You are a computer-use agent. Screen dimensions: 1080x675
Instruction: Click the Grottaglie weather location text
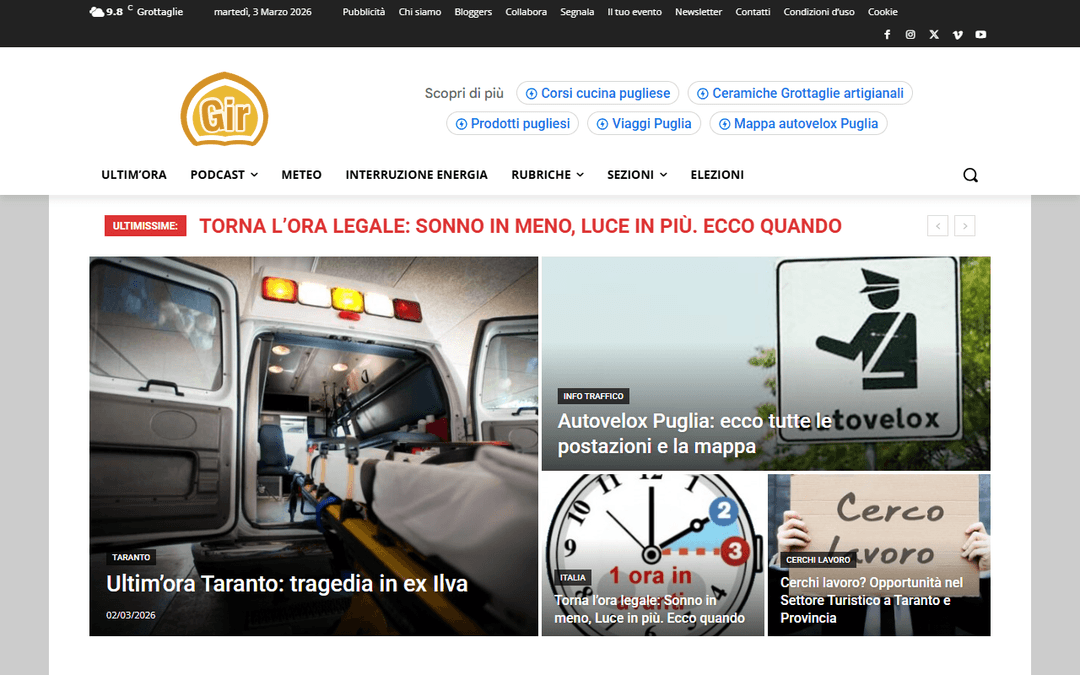click(x=160, y=12)
